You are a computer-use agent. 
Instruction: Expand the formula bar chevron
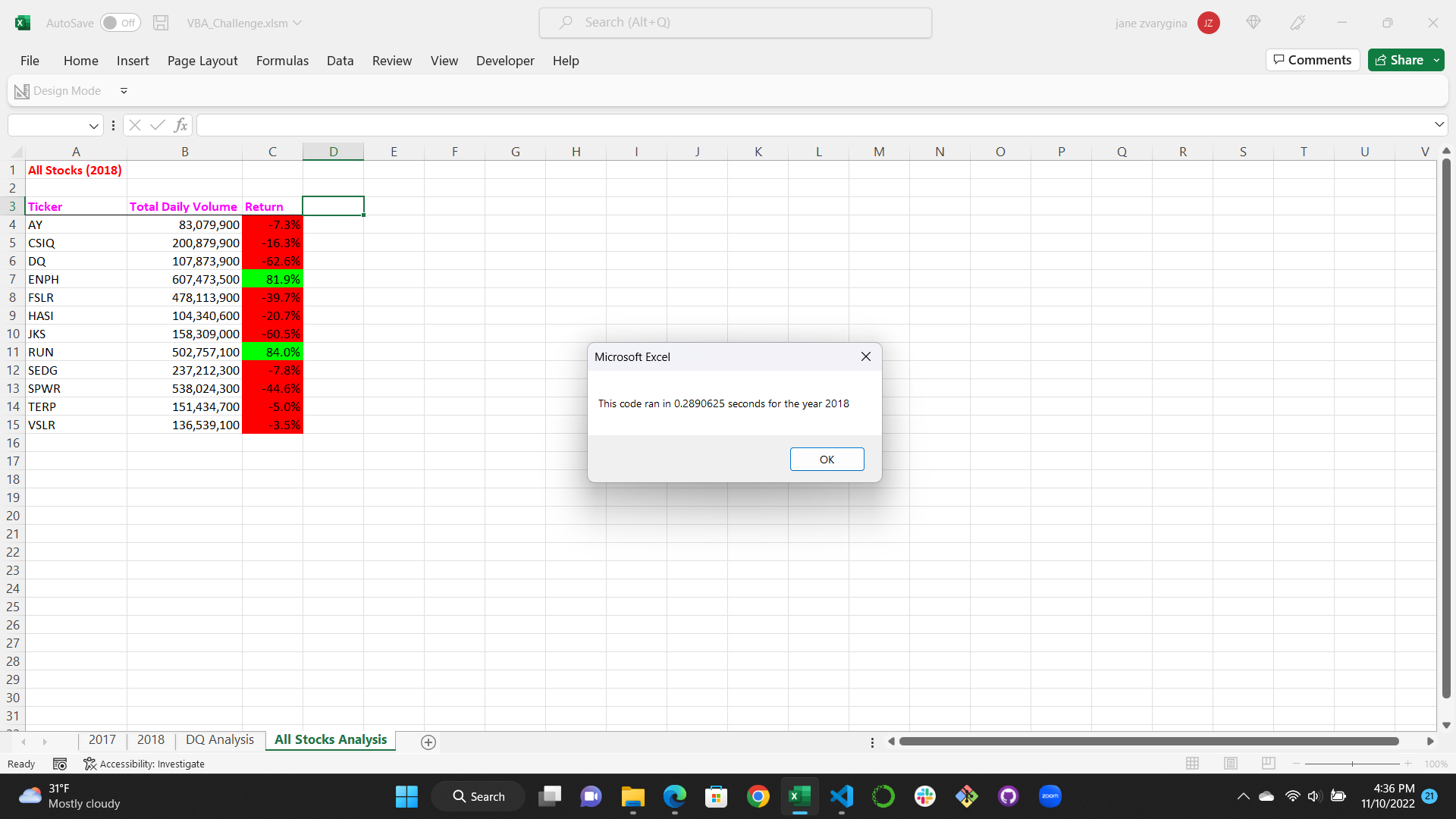click(1439, 124)
